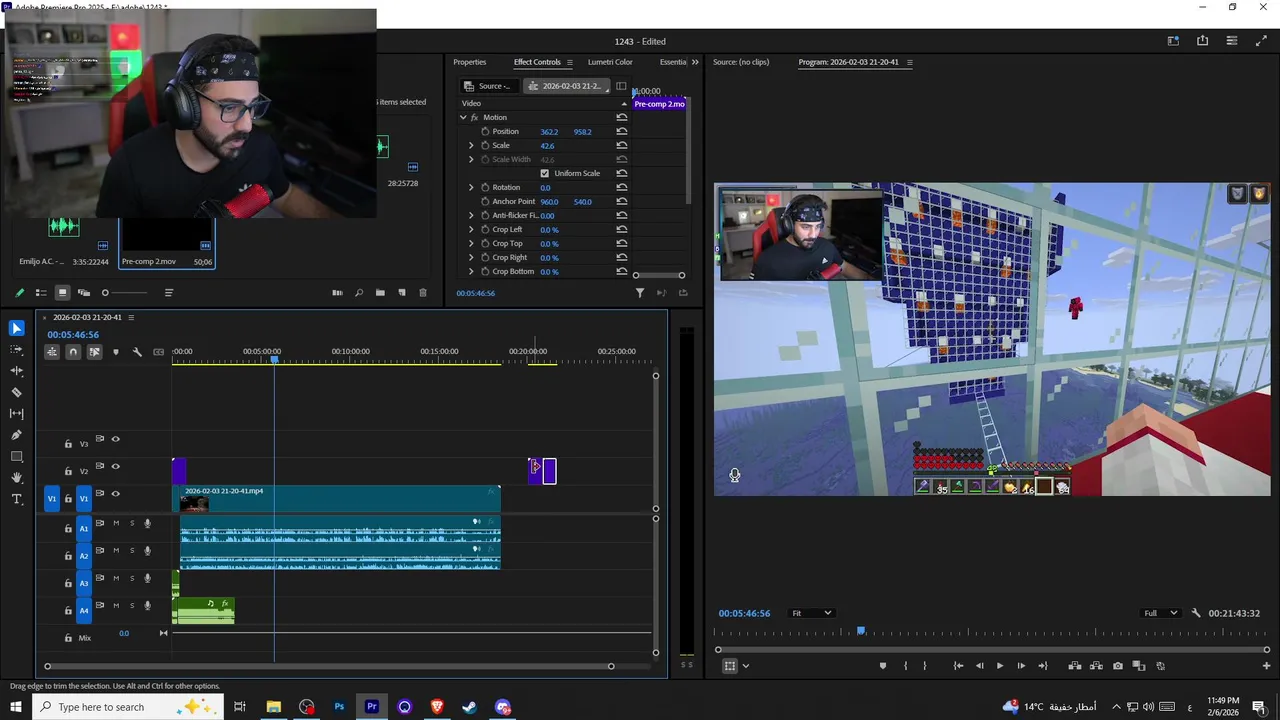
Task: Expand the Crop Top property
Action: click(x=471, y=243)
